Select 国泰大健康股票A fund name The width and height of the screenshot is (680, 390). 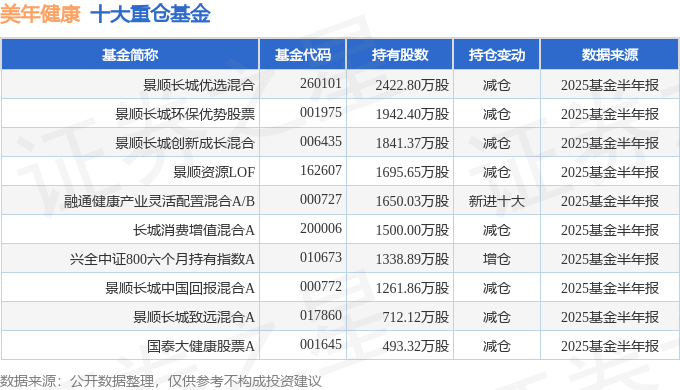point(200,346)
